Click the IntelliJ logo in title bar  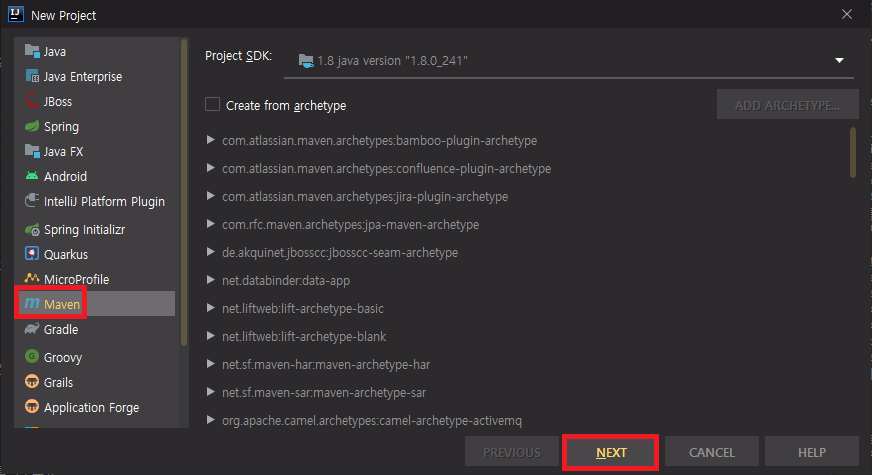click(x=16, y=14)
